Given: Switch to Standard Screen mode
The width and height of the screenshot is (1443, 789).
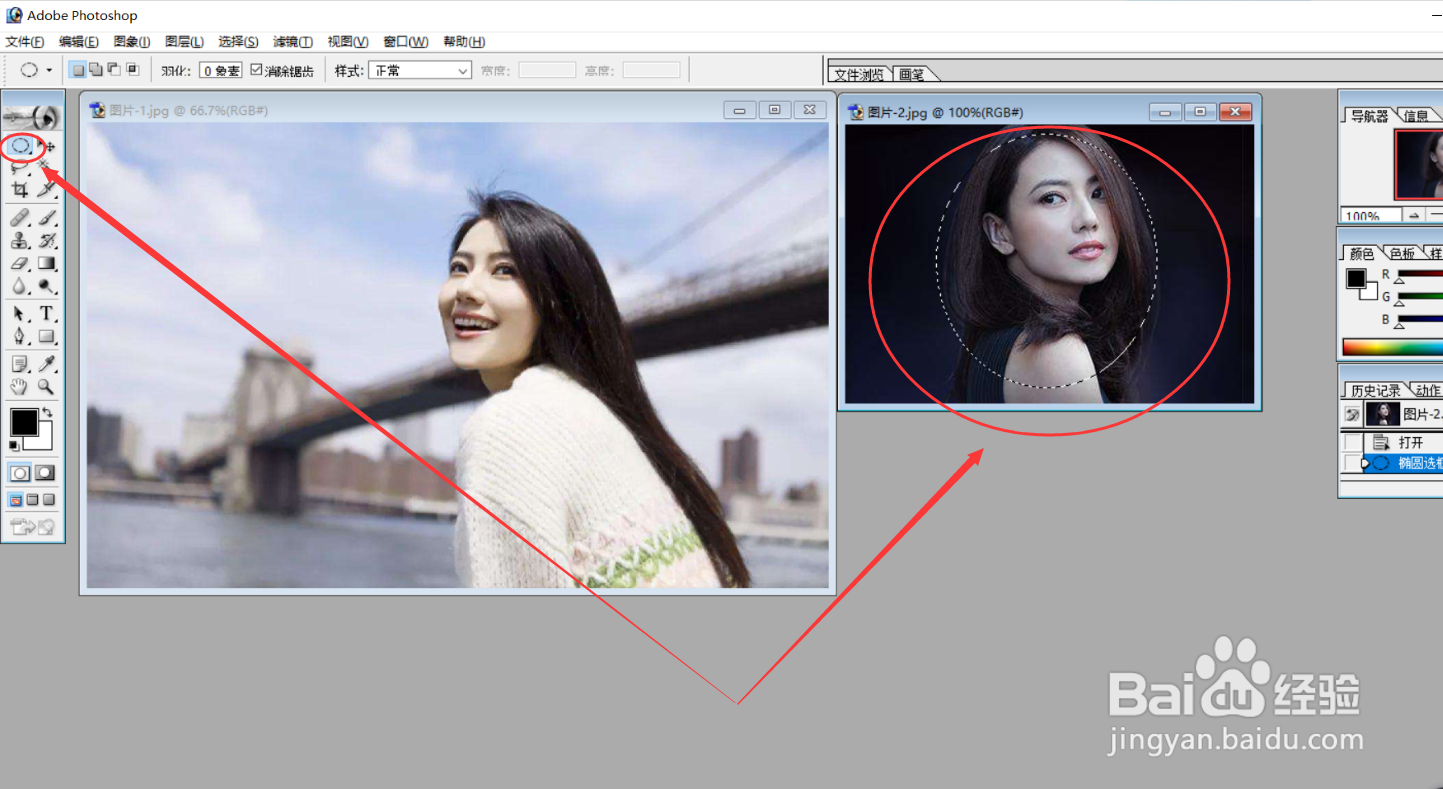Looking at the screenshot, I should [16, 500].
